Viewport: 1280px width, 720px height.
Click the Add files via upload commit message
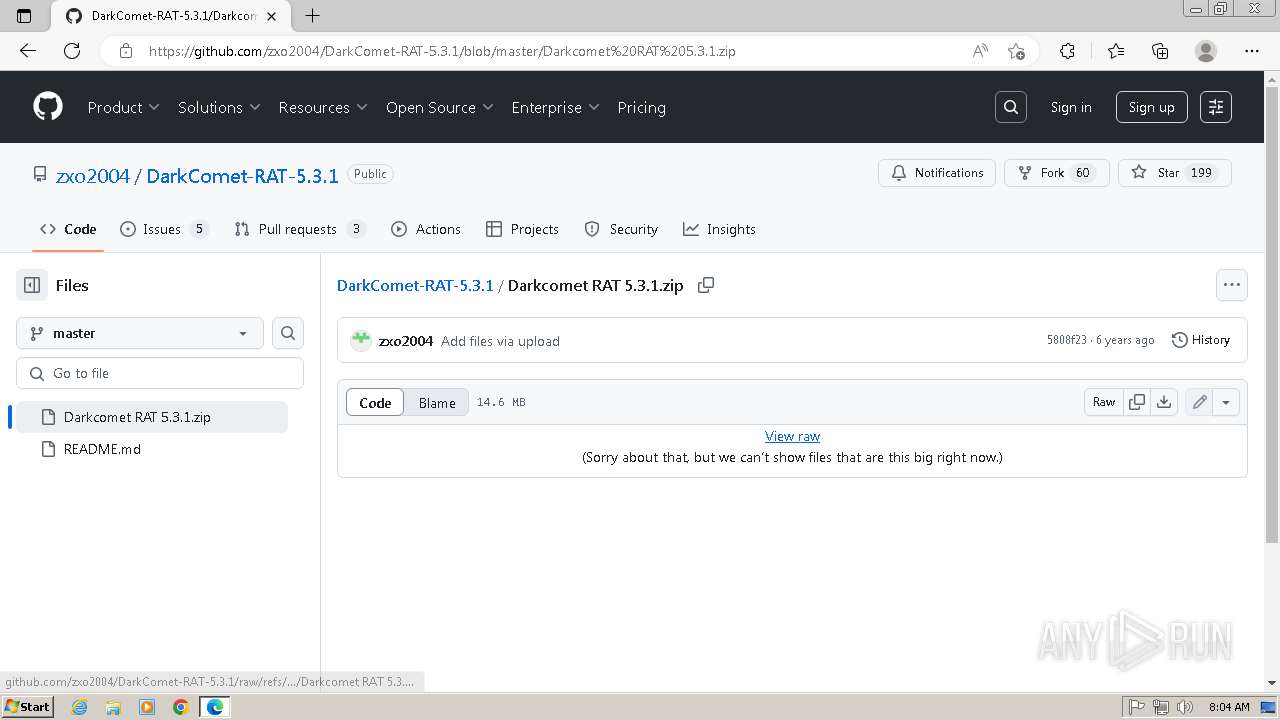pos(500,341)
